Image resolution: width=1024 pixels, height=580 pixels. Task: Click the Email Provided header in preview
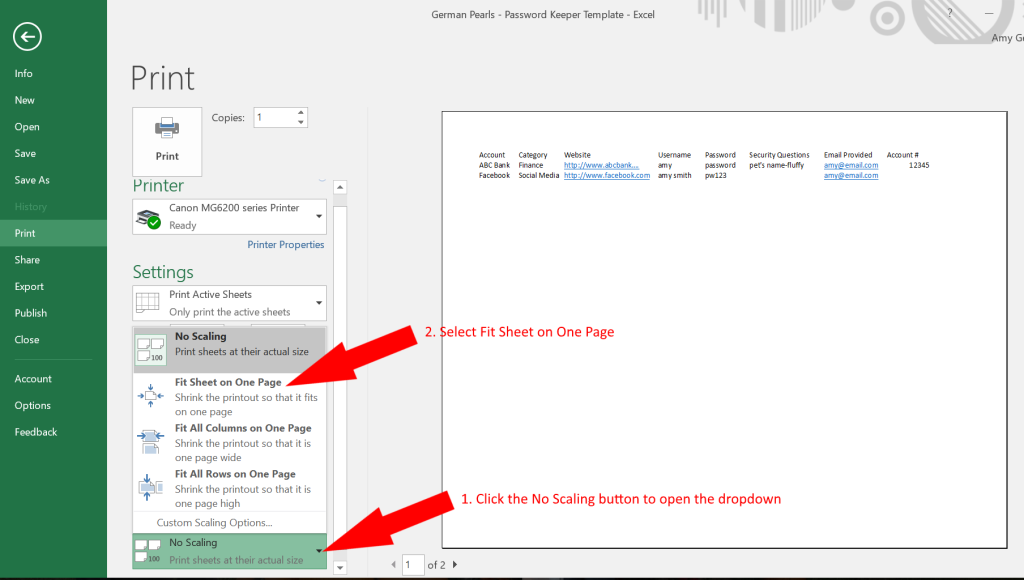click(848, 155)
